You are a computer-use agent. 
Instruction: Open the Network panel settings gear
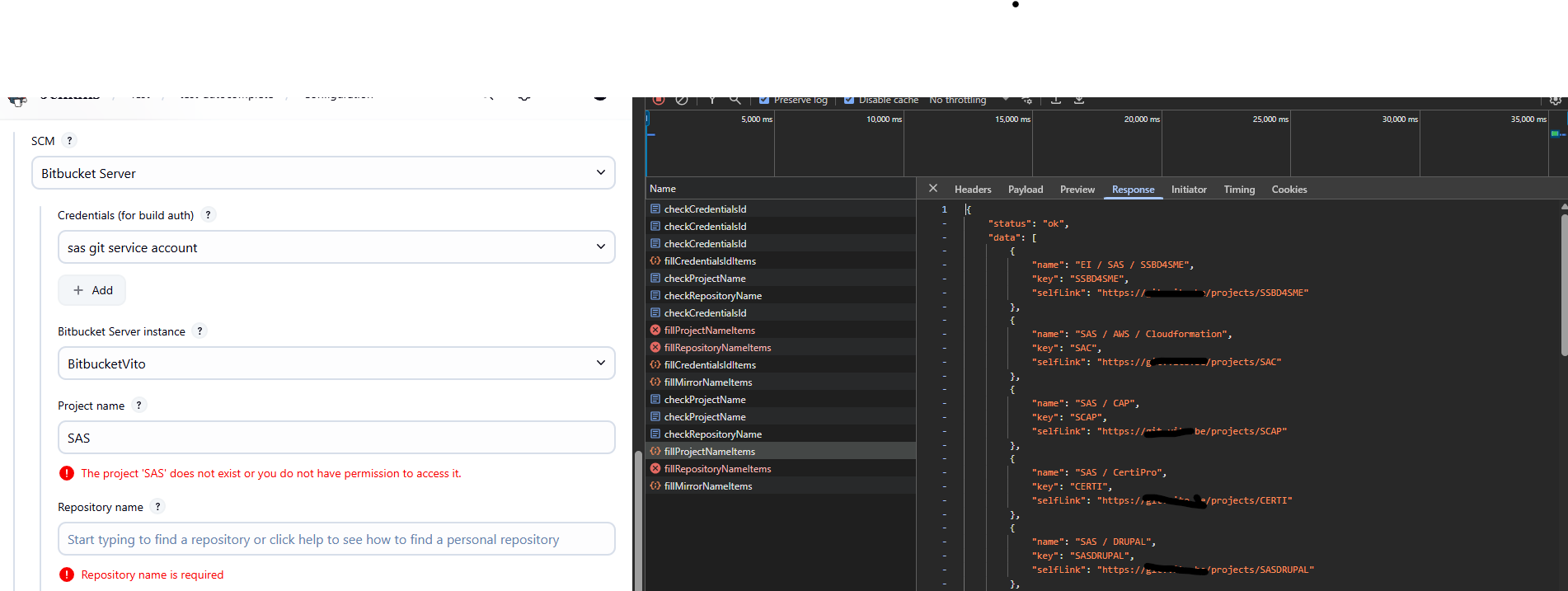click(1556, 100)
